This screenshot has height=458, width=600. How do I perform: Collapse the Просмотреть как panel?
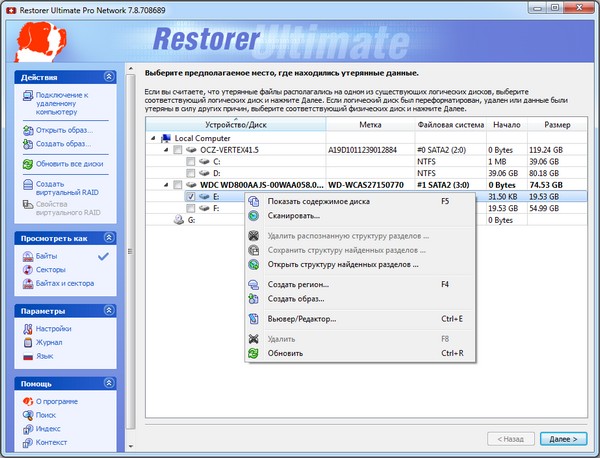109,238
